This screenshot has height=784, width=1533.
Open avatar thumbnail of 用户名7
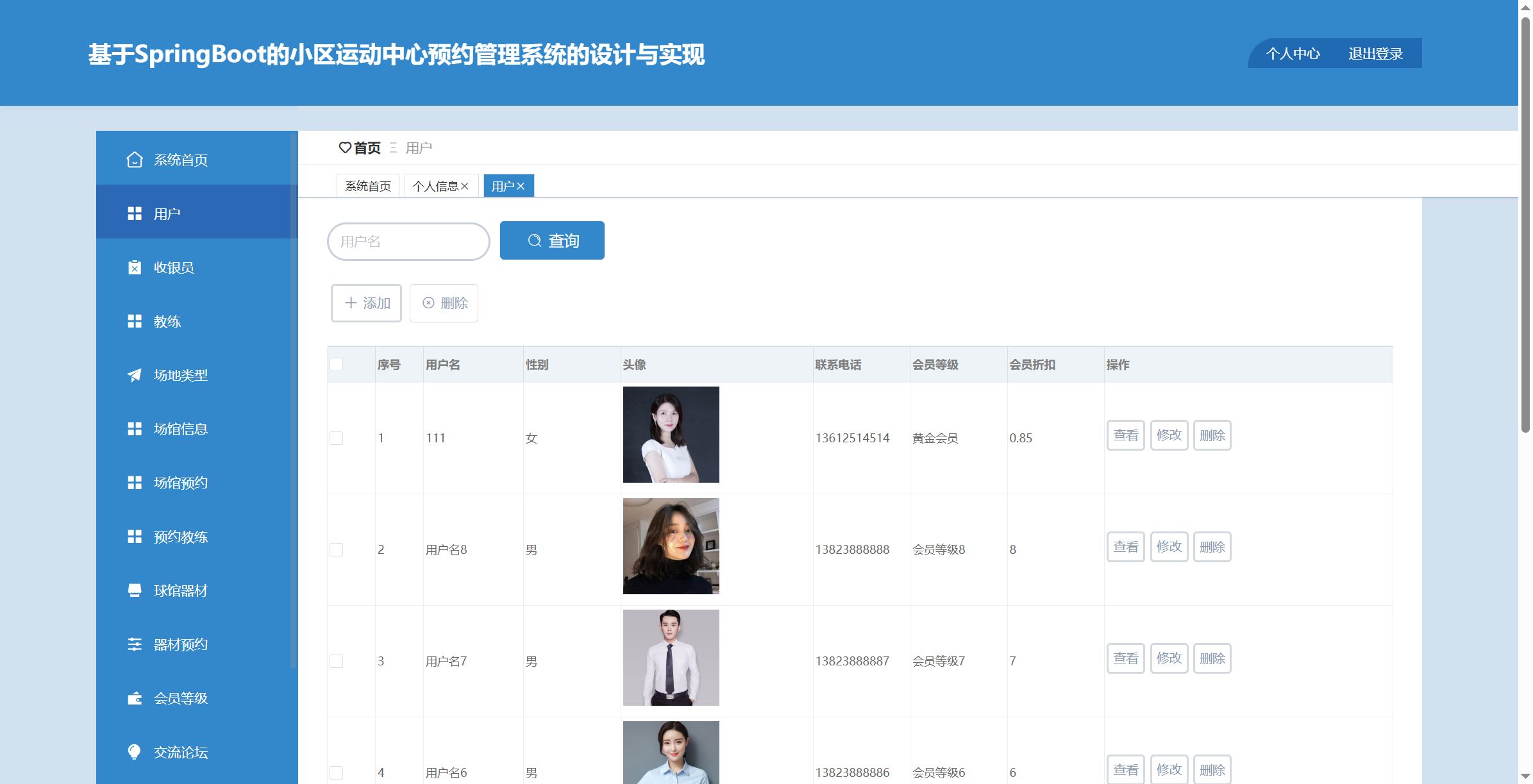671,658
